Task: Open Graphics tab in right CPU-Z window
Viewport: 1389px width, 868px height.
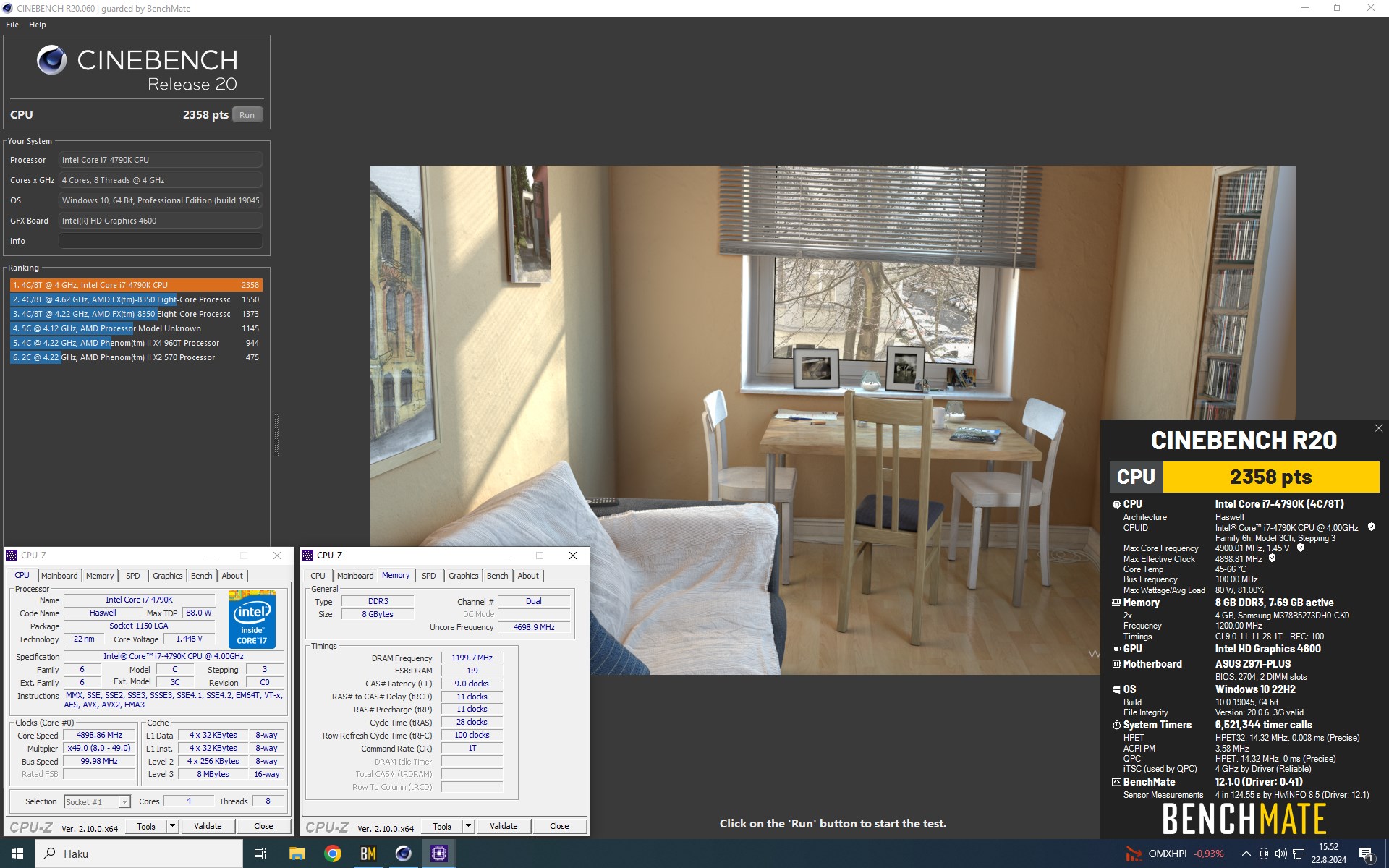Action: coord(464,576)
